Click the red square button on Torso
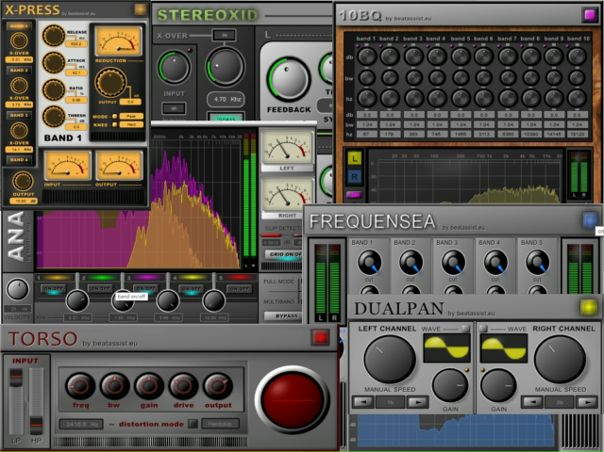Image resolution: width=604 pixels, height=452 pixels. (320, 338)
